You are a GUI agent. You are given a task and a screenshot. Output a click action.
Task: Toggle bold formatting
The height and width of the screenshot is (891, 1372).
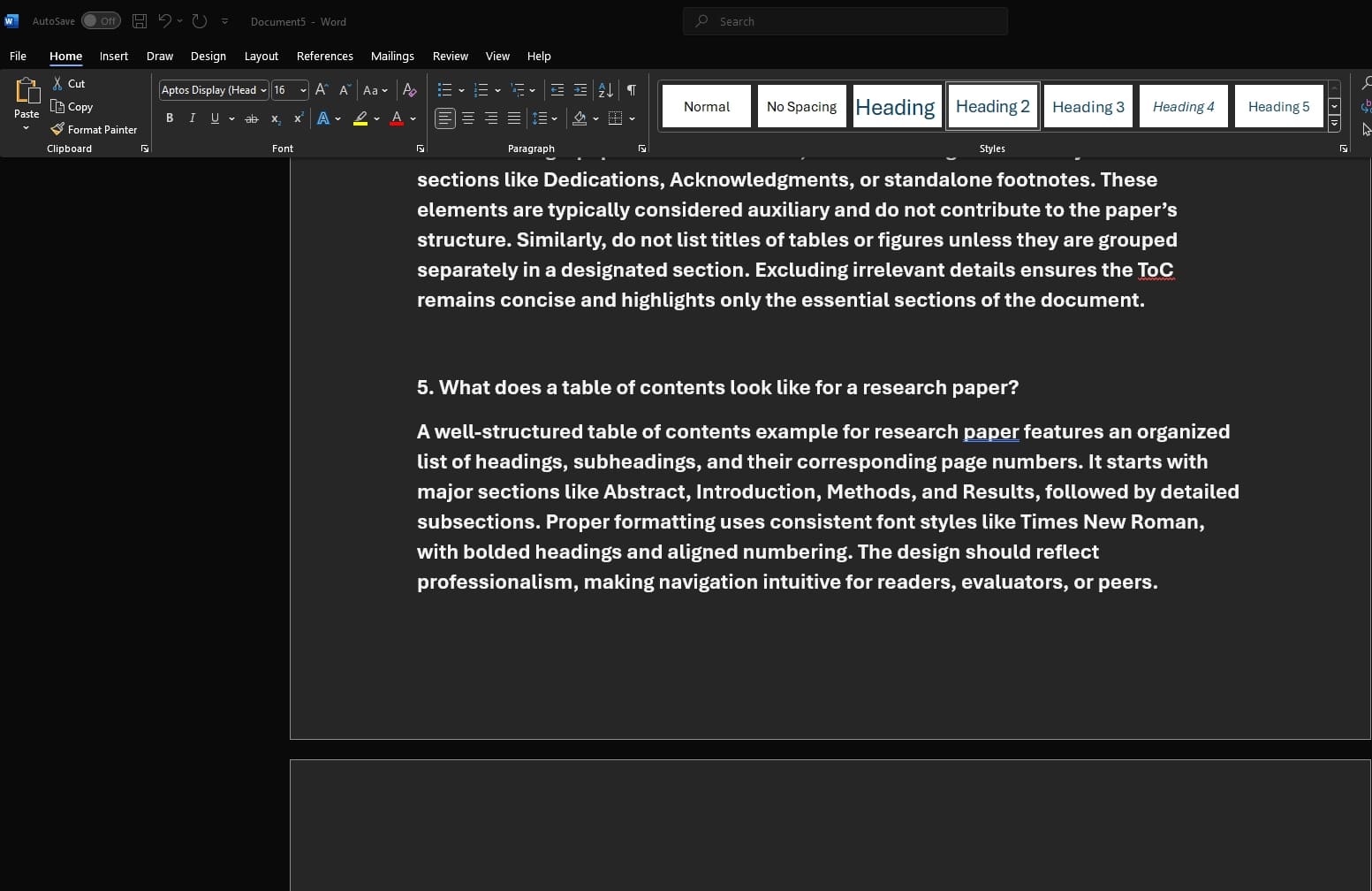pyautogui.click(x=170, y=118)
